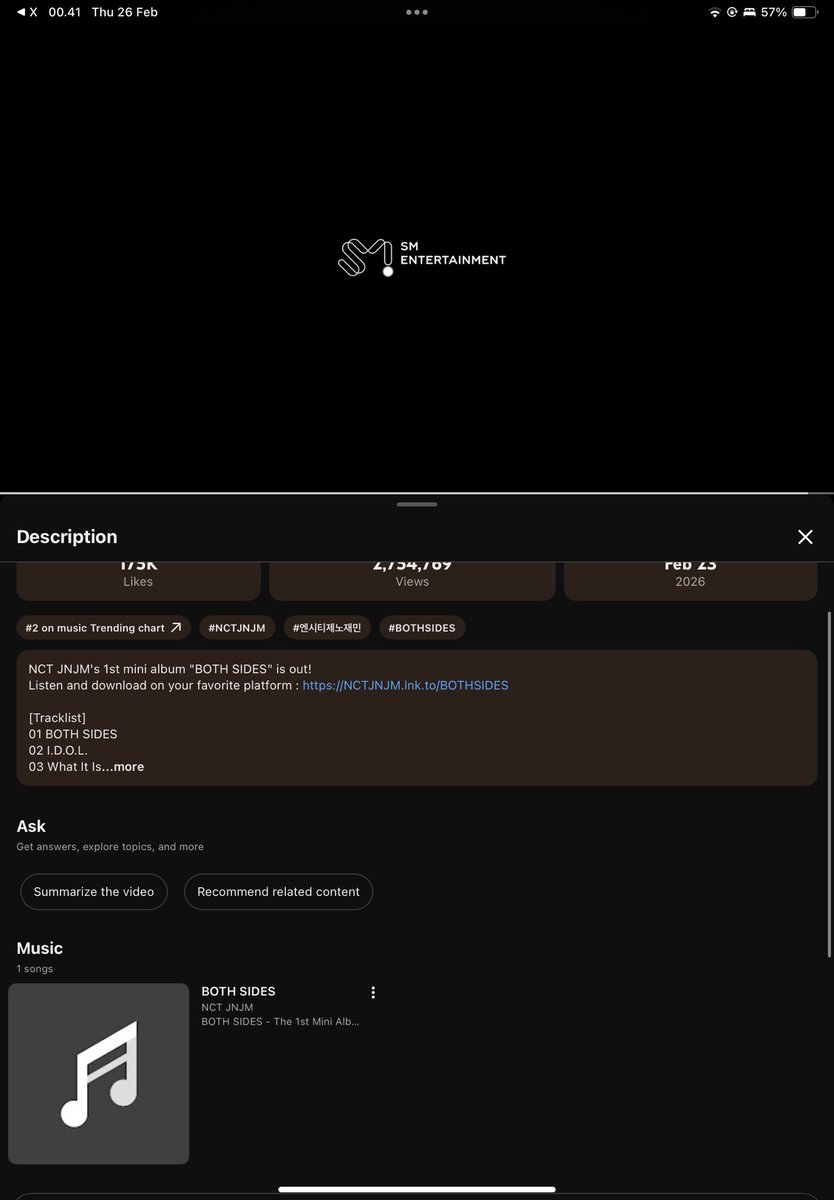Open the #2 on music Trending chart chip

point(104,628)
